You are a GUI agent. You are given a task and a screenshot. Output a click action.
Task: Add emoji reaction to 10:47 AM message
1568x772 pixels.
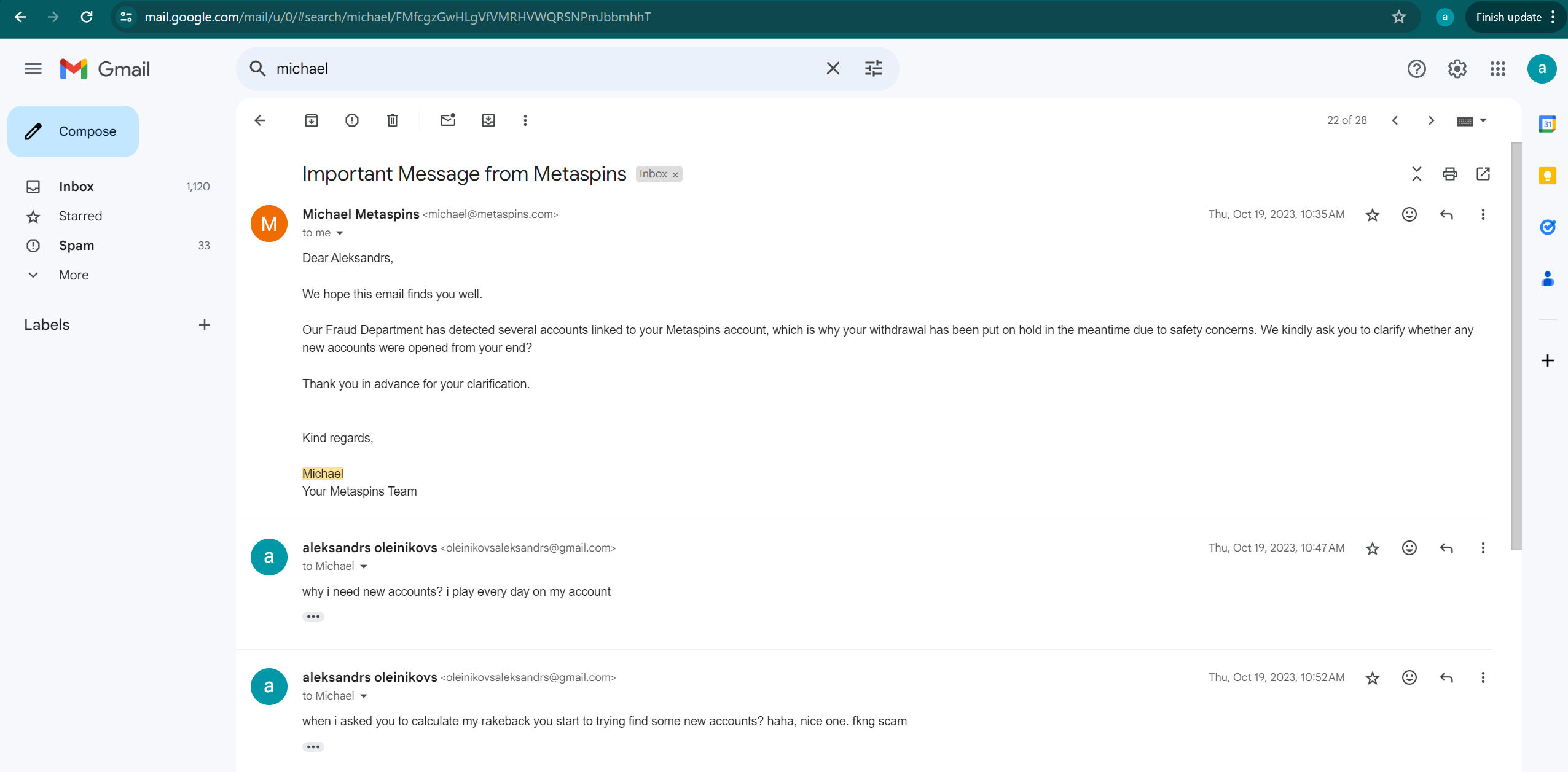point(1409,548)
